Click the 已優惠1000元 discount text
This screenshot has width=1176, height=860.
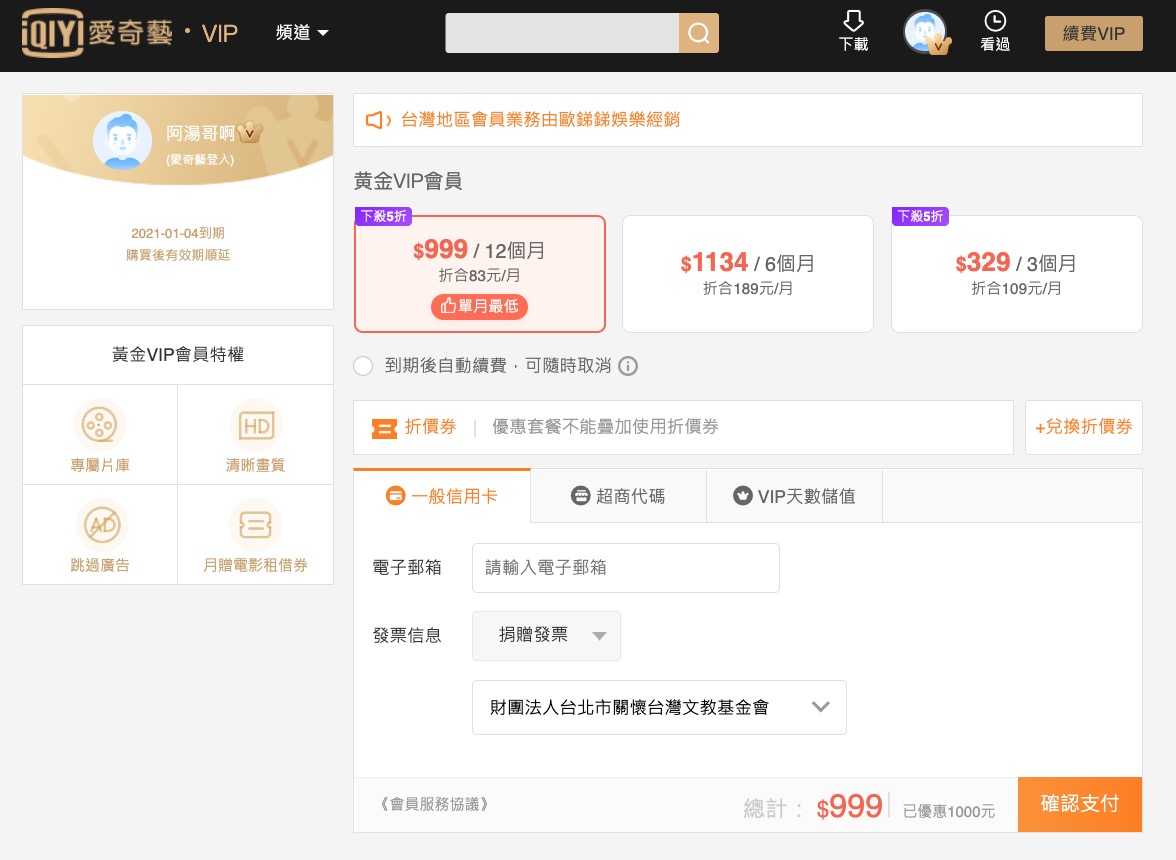coord(949,811)
